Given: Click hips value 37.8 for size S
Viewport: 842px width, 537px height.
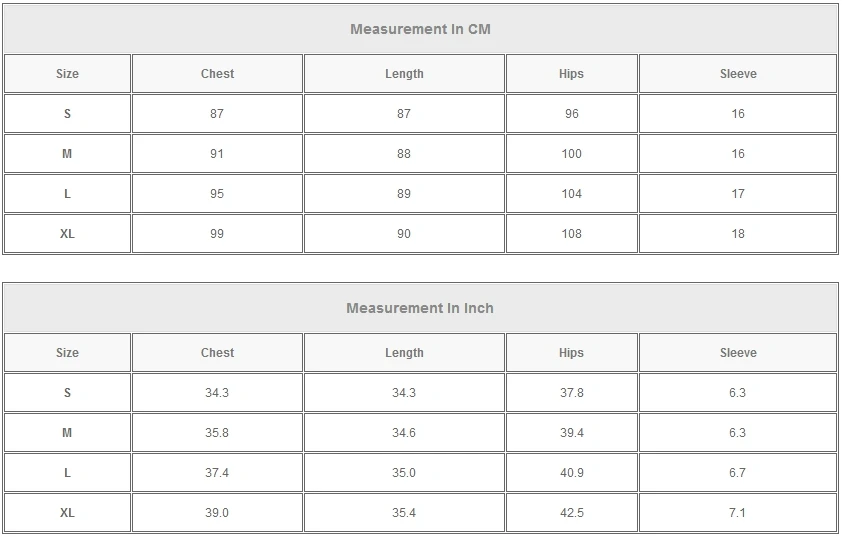Looking at the screenshot, I should [x=571, y=393].
